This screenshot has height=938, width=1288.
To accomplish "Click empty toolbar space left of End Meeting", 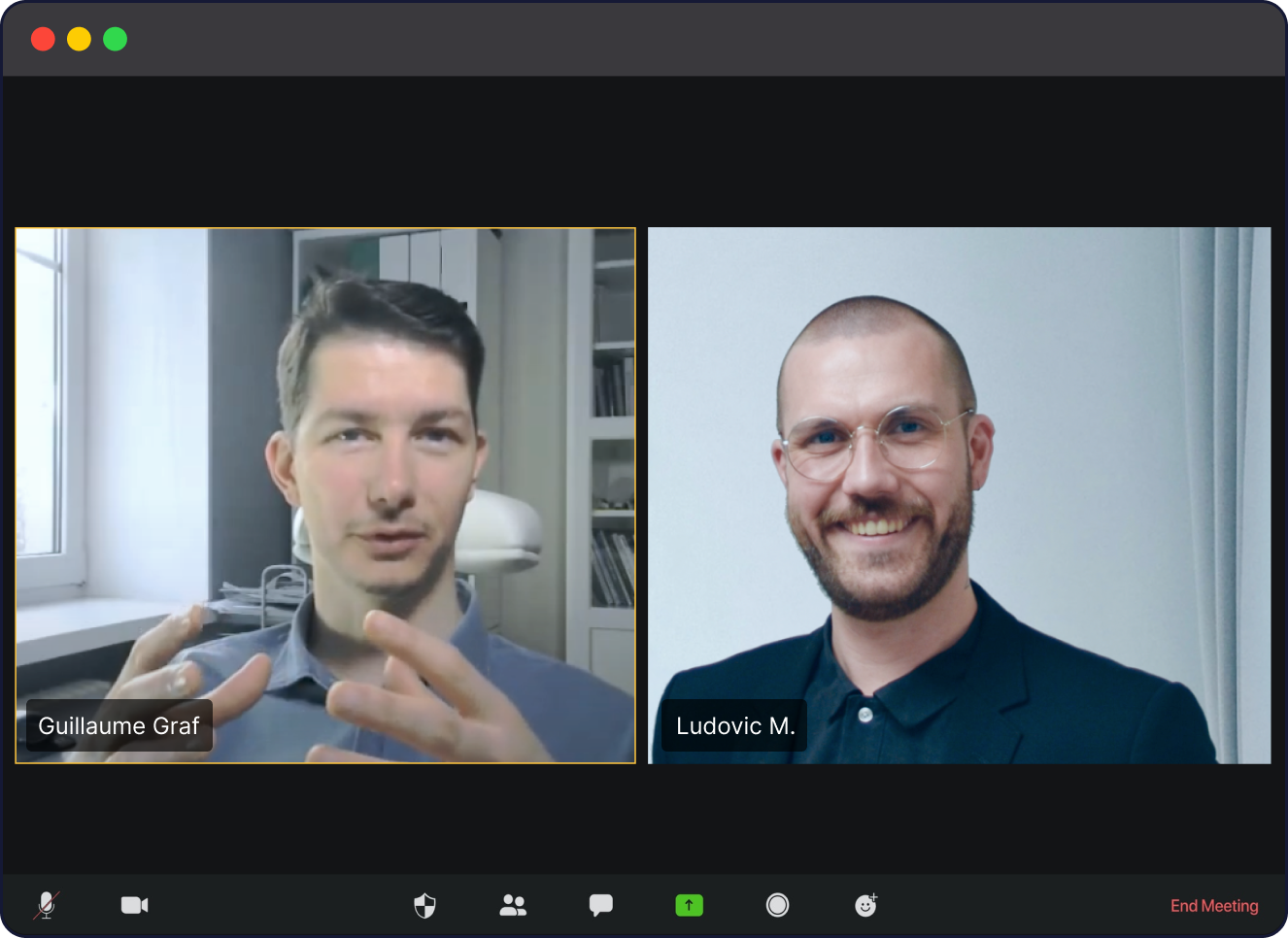I will [x=1020, y=905].
